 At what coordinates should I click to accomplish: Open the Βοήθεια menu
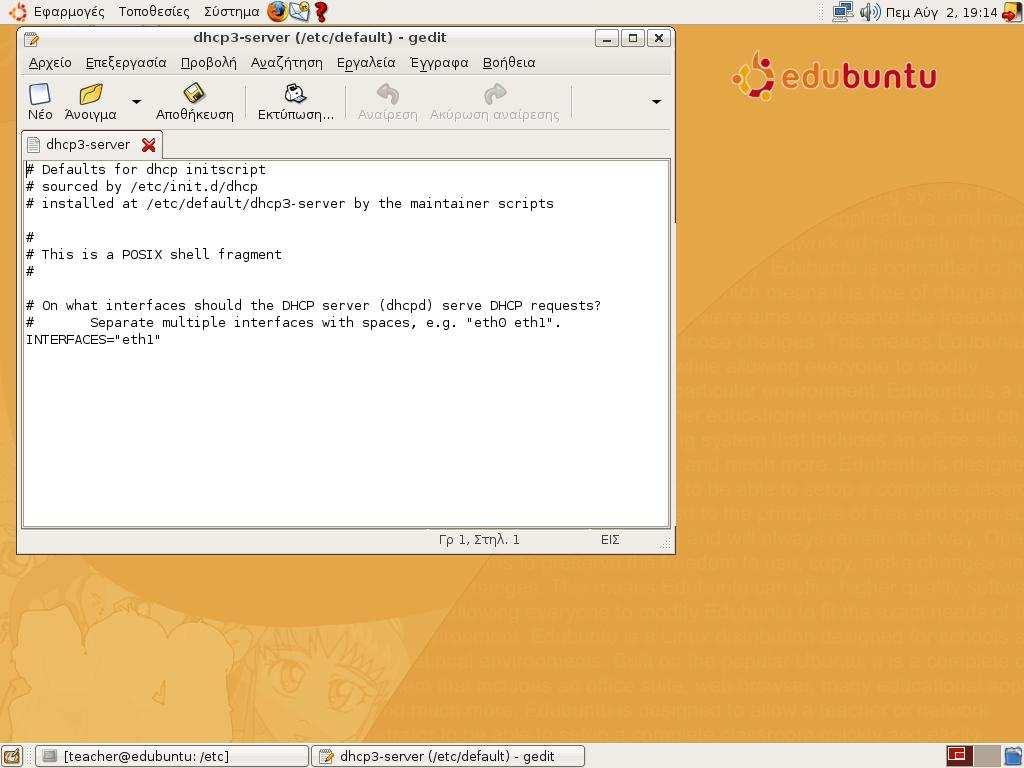coord(509,63)
